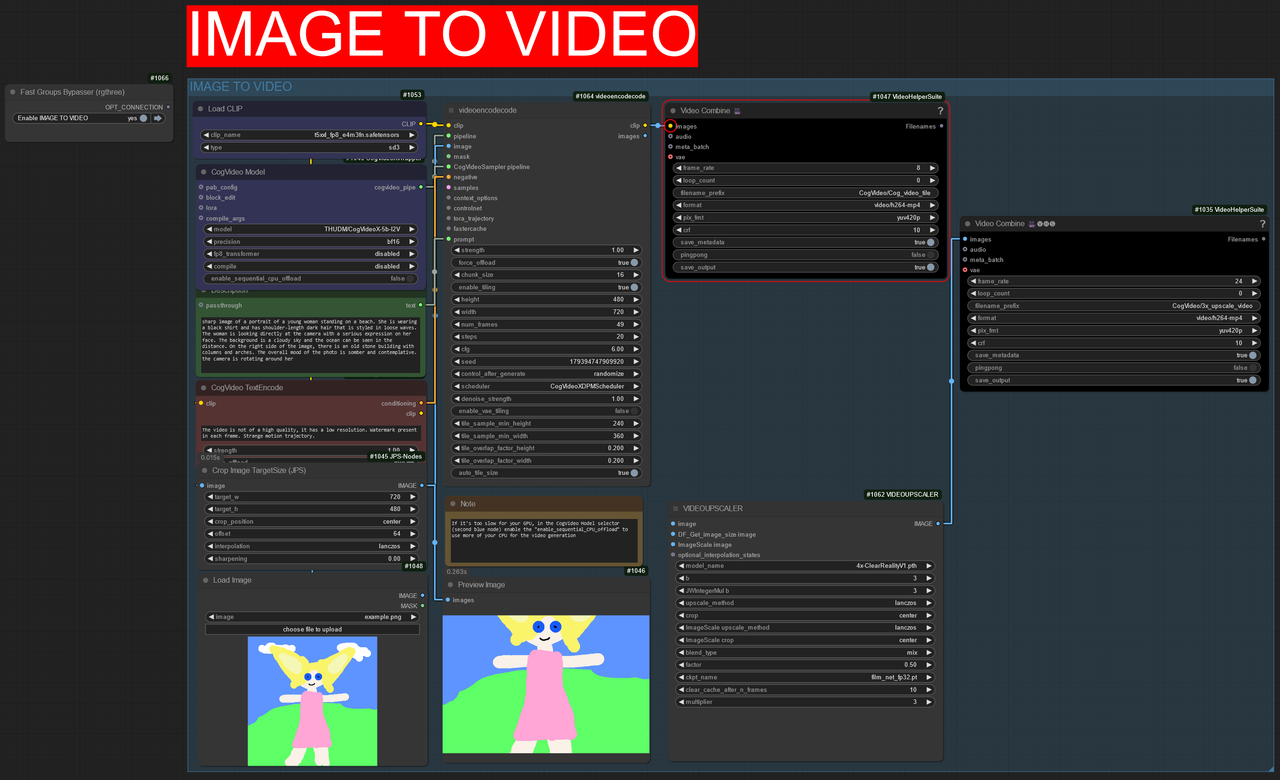Image resolution: width=1280 pixels, height=780 pixels.
Task: Click the filename_prefix field showing CogVideo/Cog_video_tile
Action: click(806, 193)
